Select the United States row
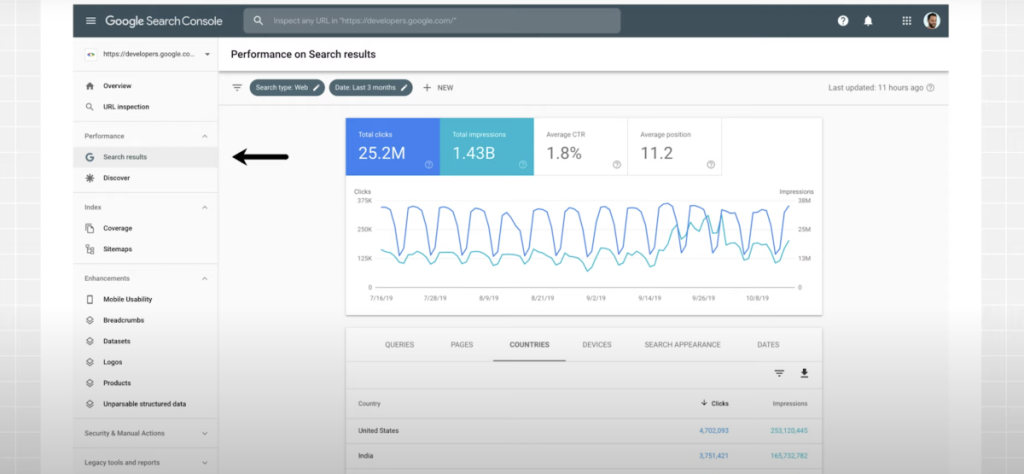The height and width of the screenshot is (474, 1024). 584,431
